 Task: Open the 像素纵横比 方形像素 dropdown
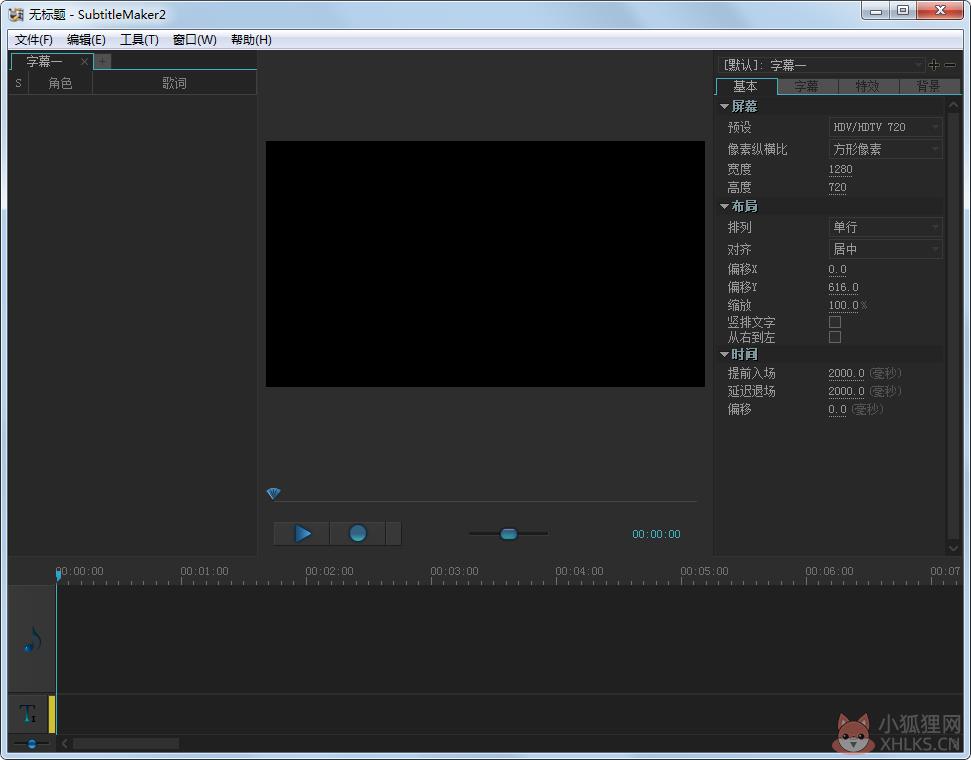[x=885, y=149]
